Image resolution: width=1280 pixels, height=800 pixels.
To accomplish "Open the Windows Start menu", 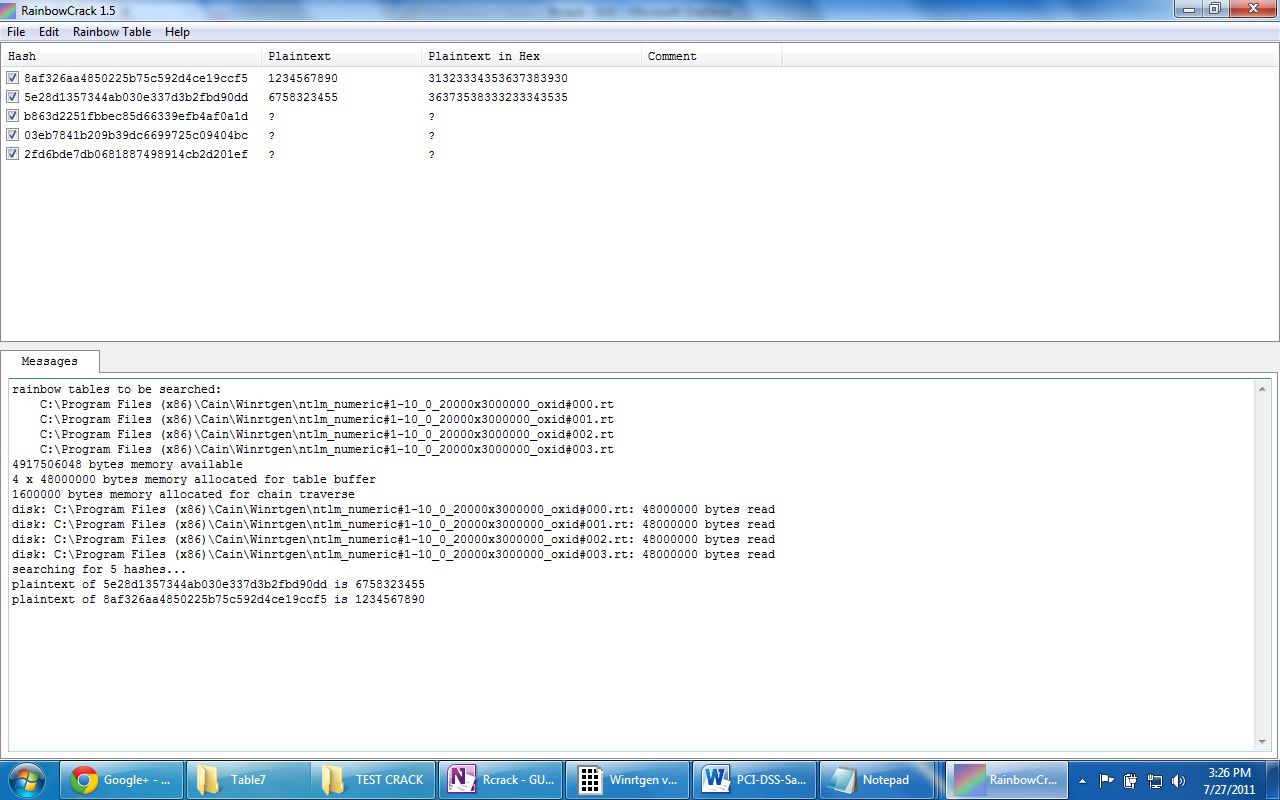I will (x=27, y=779).
